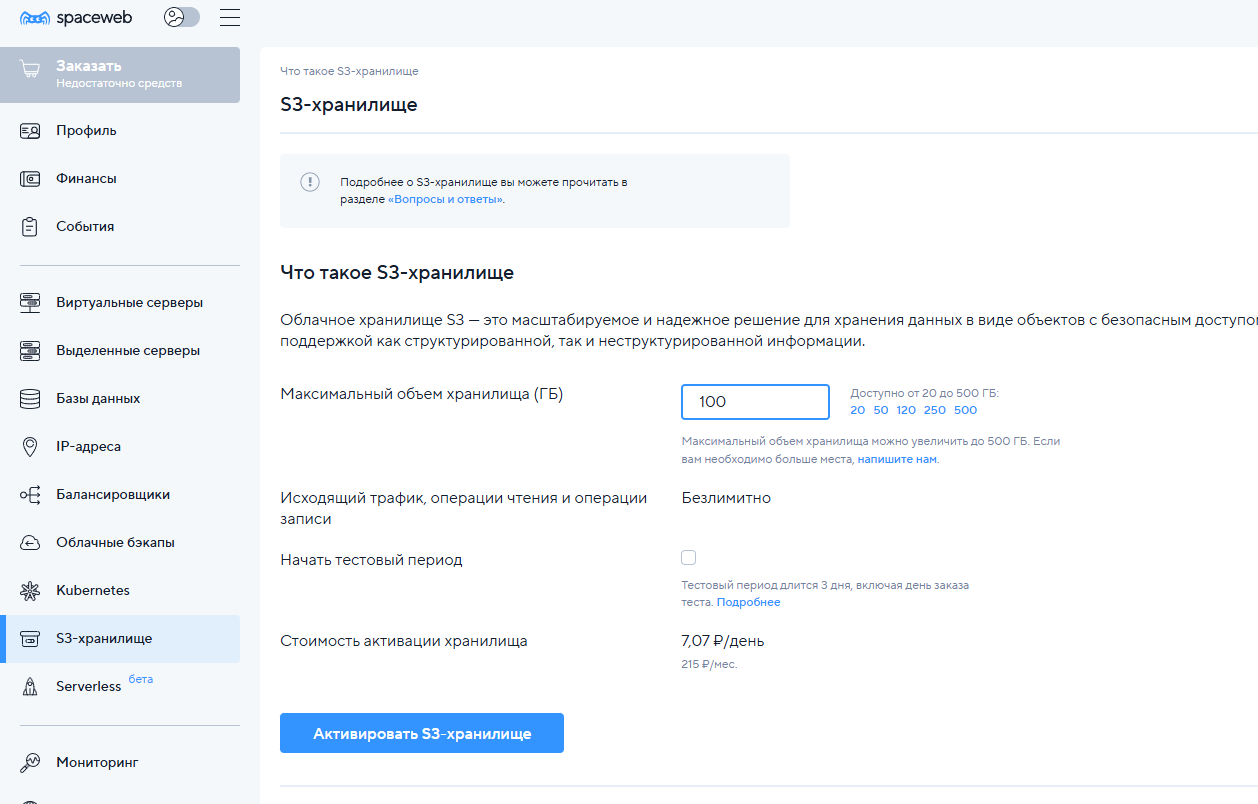Image resolution: width=1258 pixels, height=804 pixels.
Task: Select the 500 GB preset
Action: click(966, 410)
